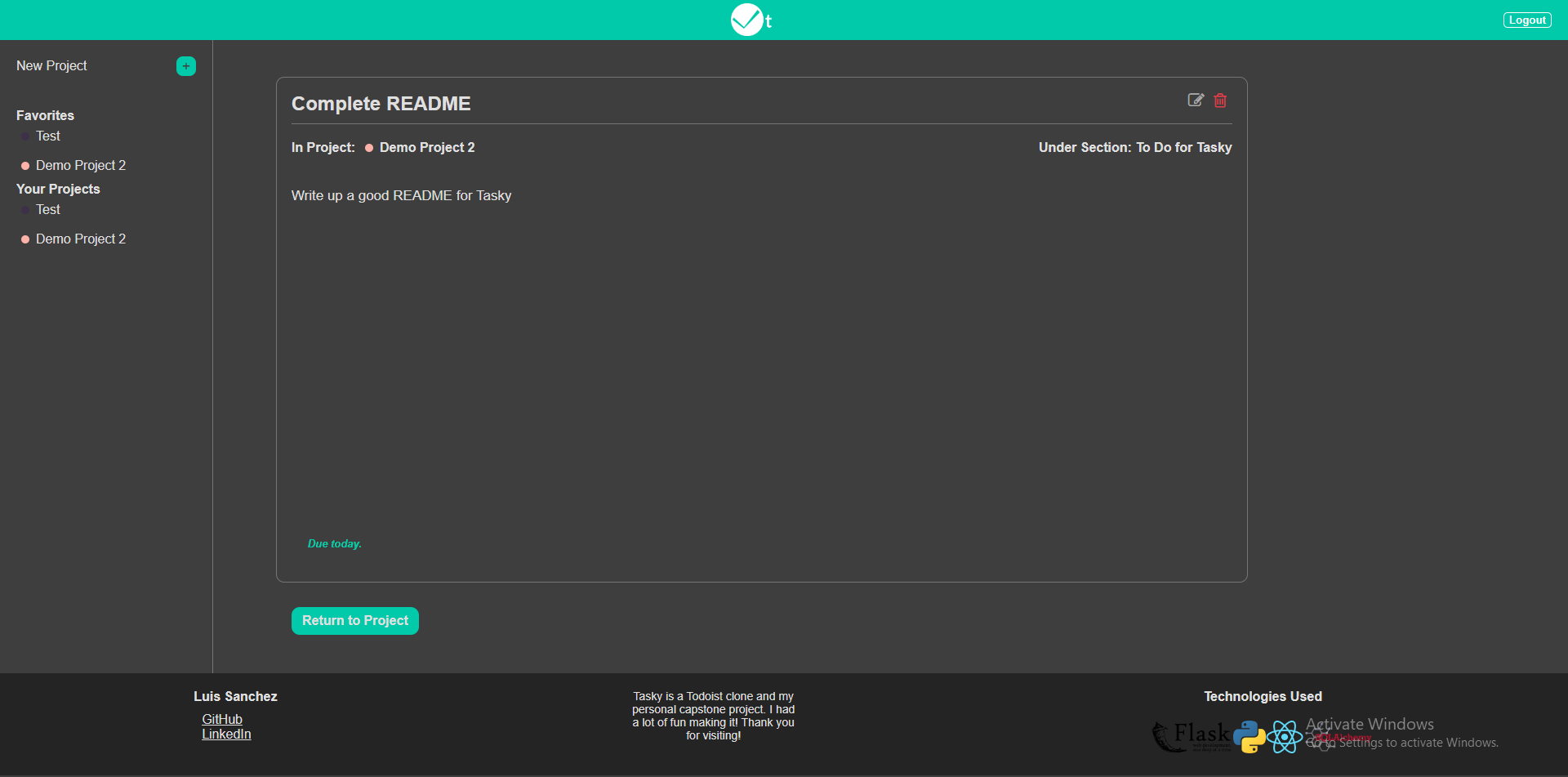Click the red color dot beside Demo Project 2

24,165
